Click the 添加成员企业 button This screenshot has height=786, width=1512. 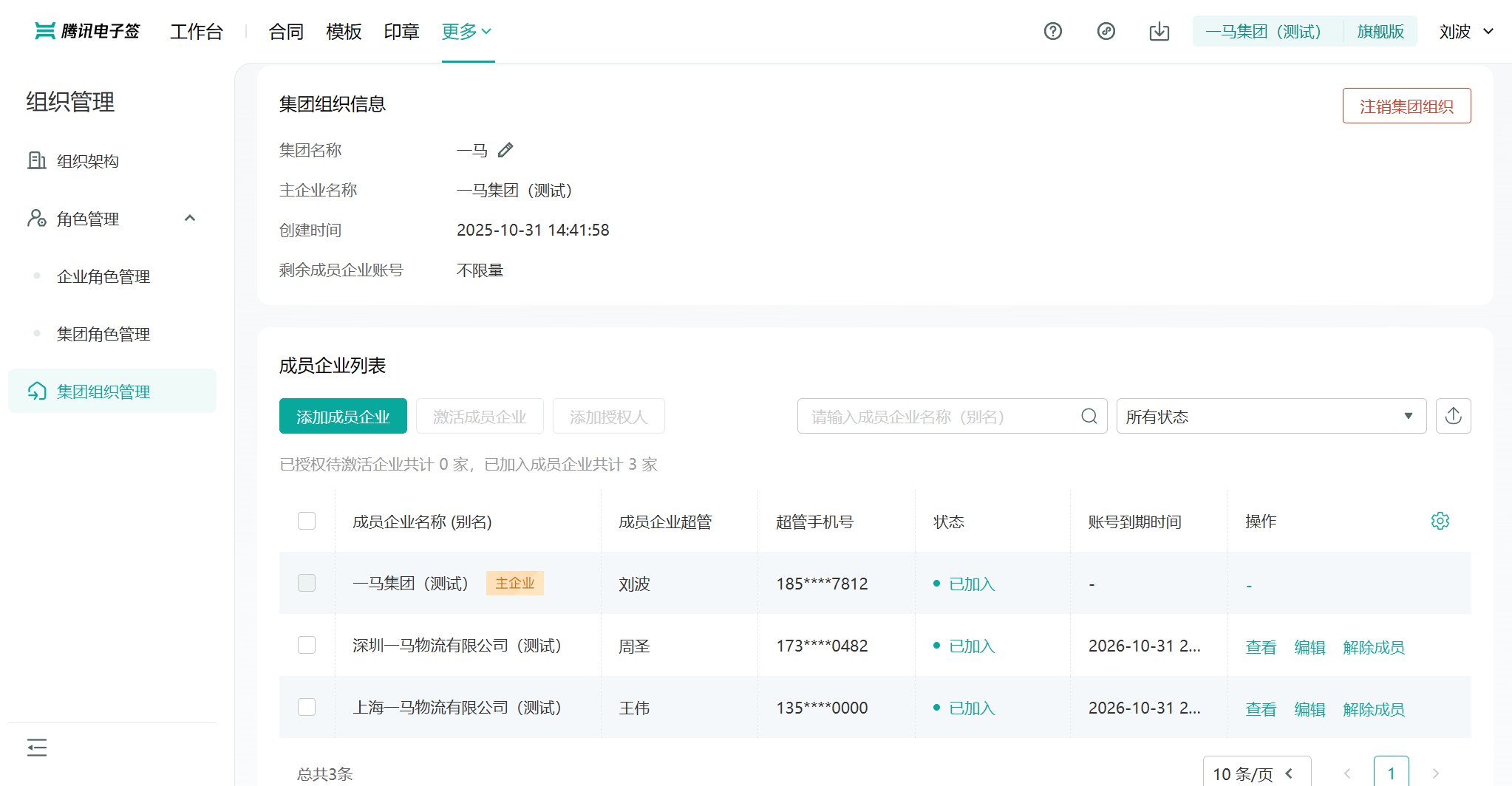pyautogui.click(x=343, y=417)
